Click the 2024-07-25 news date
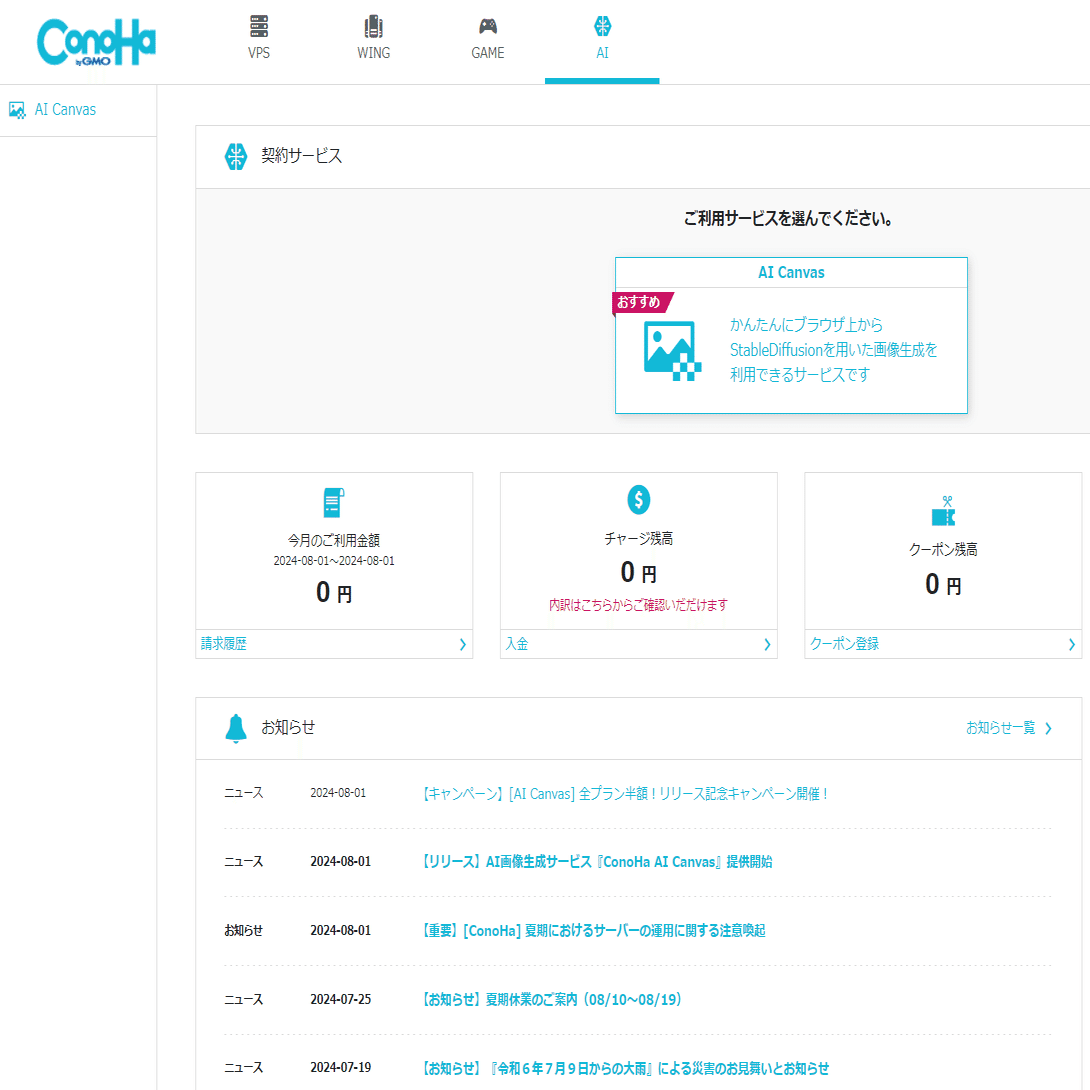The height and width of the screenshot is (1090, 1090). click(x=341, y=1000)
